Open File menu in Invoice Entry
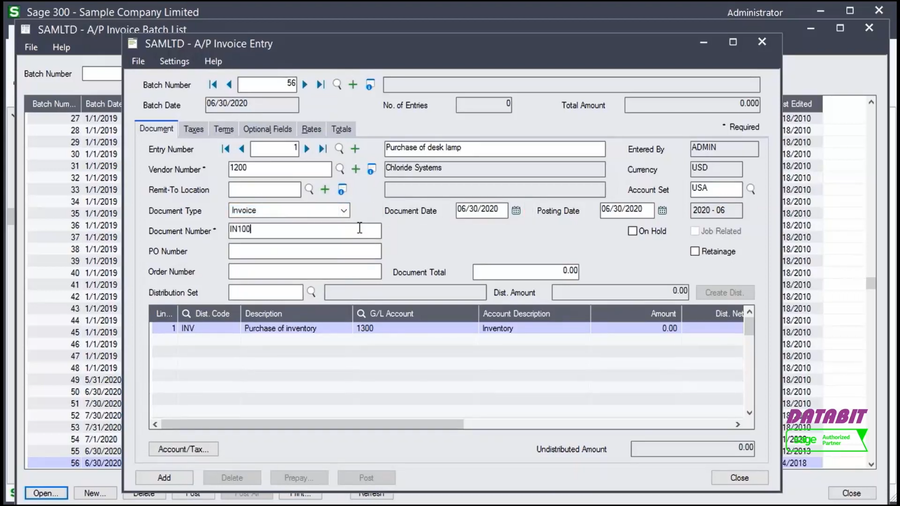 [x=138, y=61]
